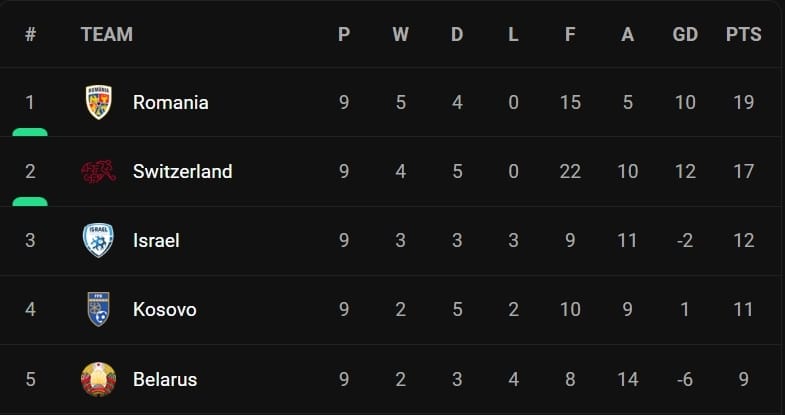Select the Belarus team name
The height and width of the screenshot is (415, 785).
[164, 379]
